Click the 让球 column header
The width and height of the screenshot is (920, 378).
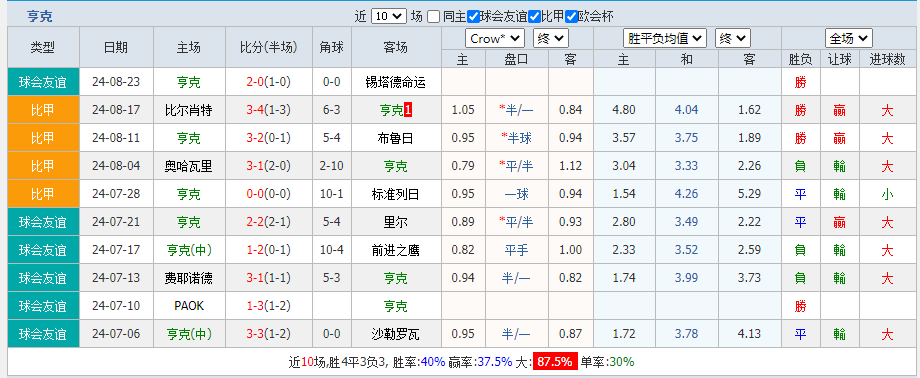(x=840, y=59)
